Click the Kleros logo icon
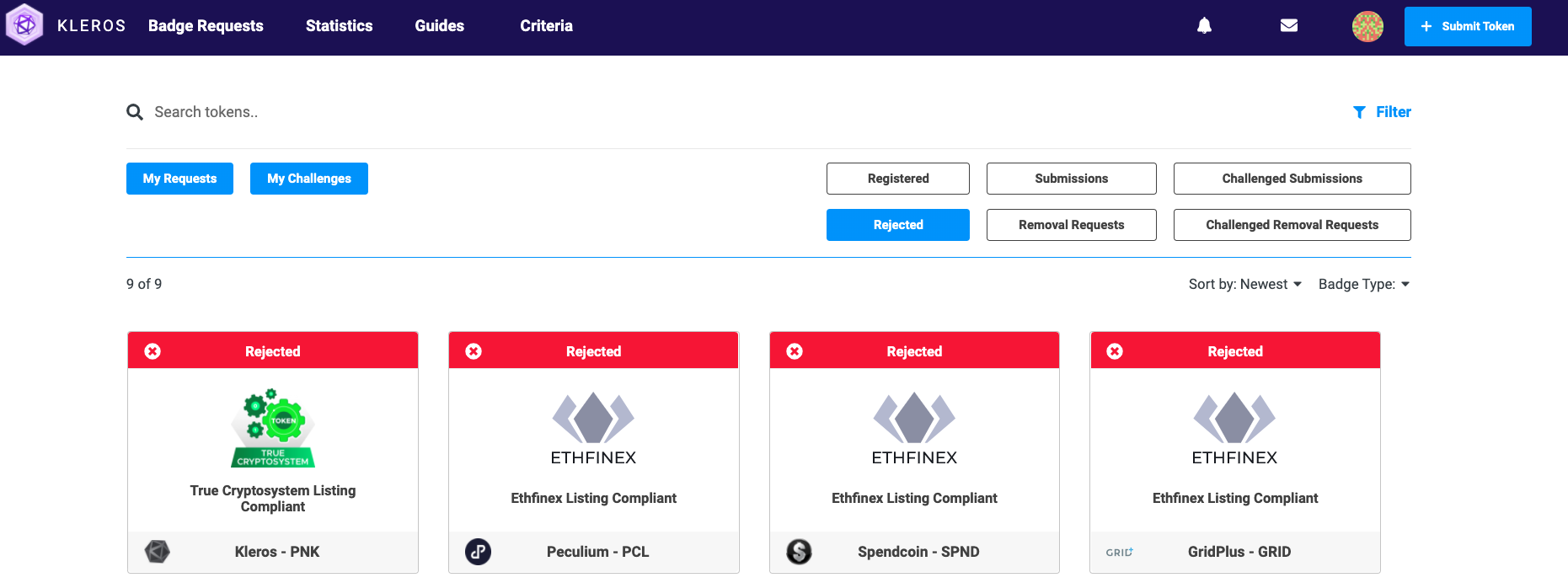This screenshot has width=1568, height=588. click(24, 25)
